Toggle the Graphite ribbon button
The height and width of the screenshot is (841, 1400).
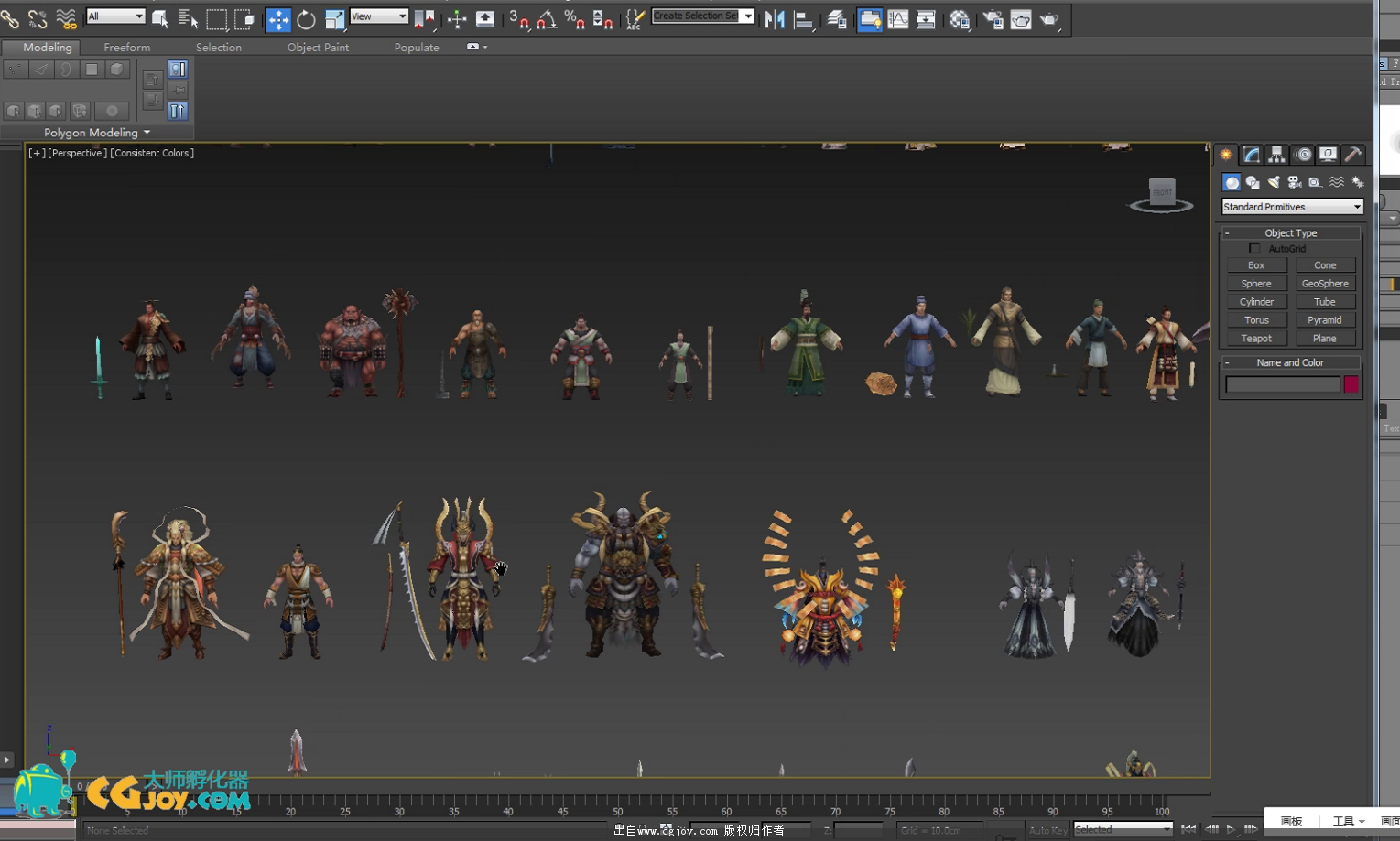click(870, 19)
